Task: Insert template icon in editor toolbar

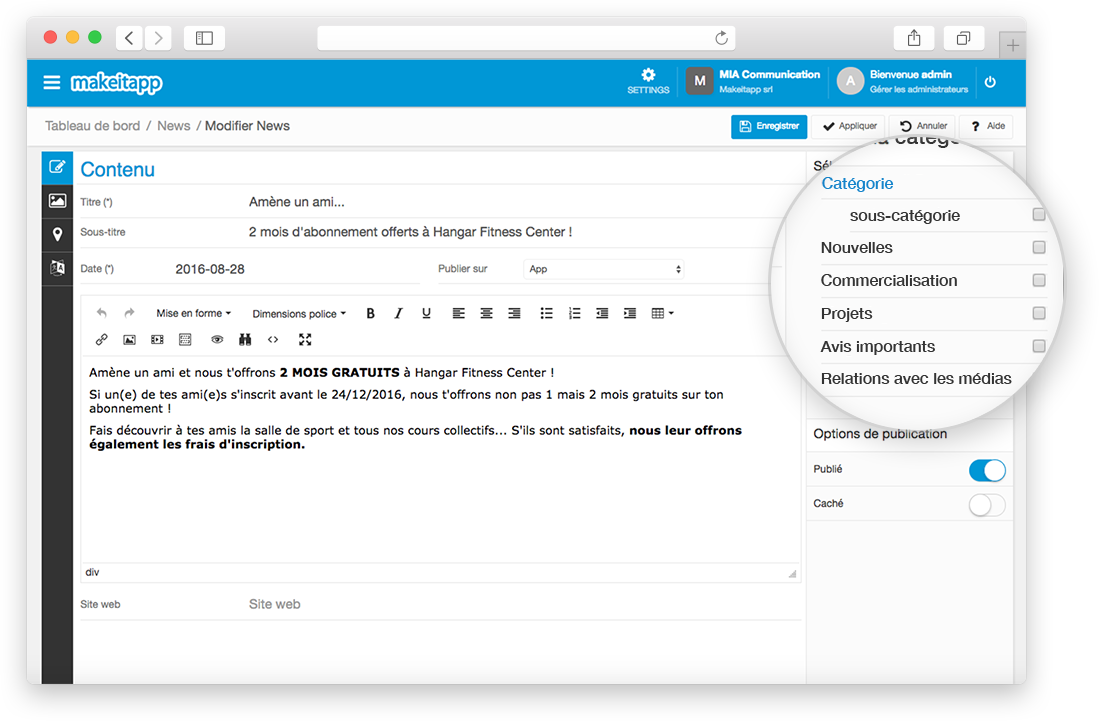Action: (x=185, y=340)
